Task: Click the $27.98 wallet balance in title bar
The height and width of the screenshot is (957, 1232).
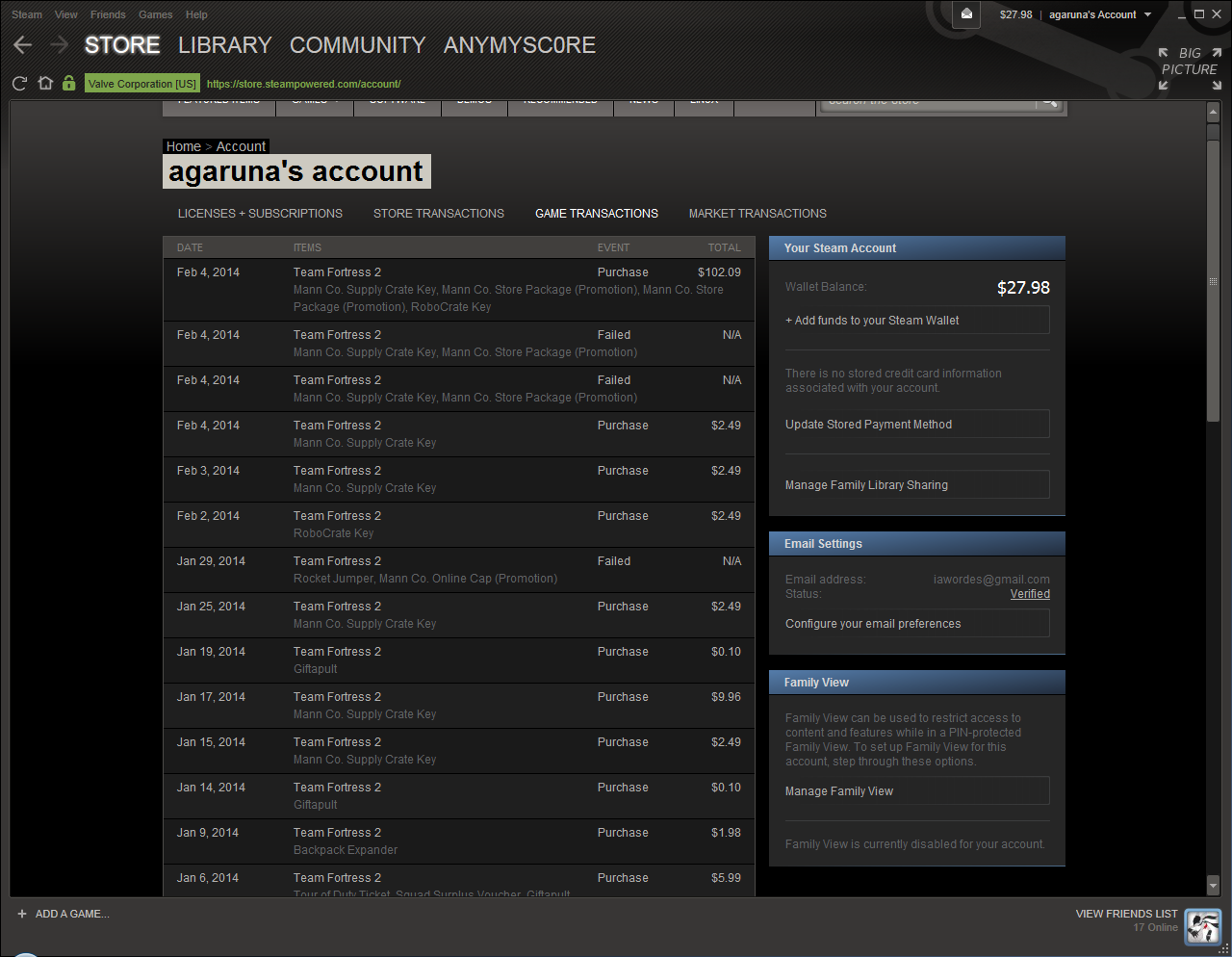Action: pos(1015,14)
